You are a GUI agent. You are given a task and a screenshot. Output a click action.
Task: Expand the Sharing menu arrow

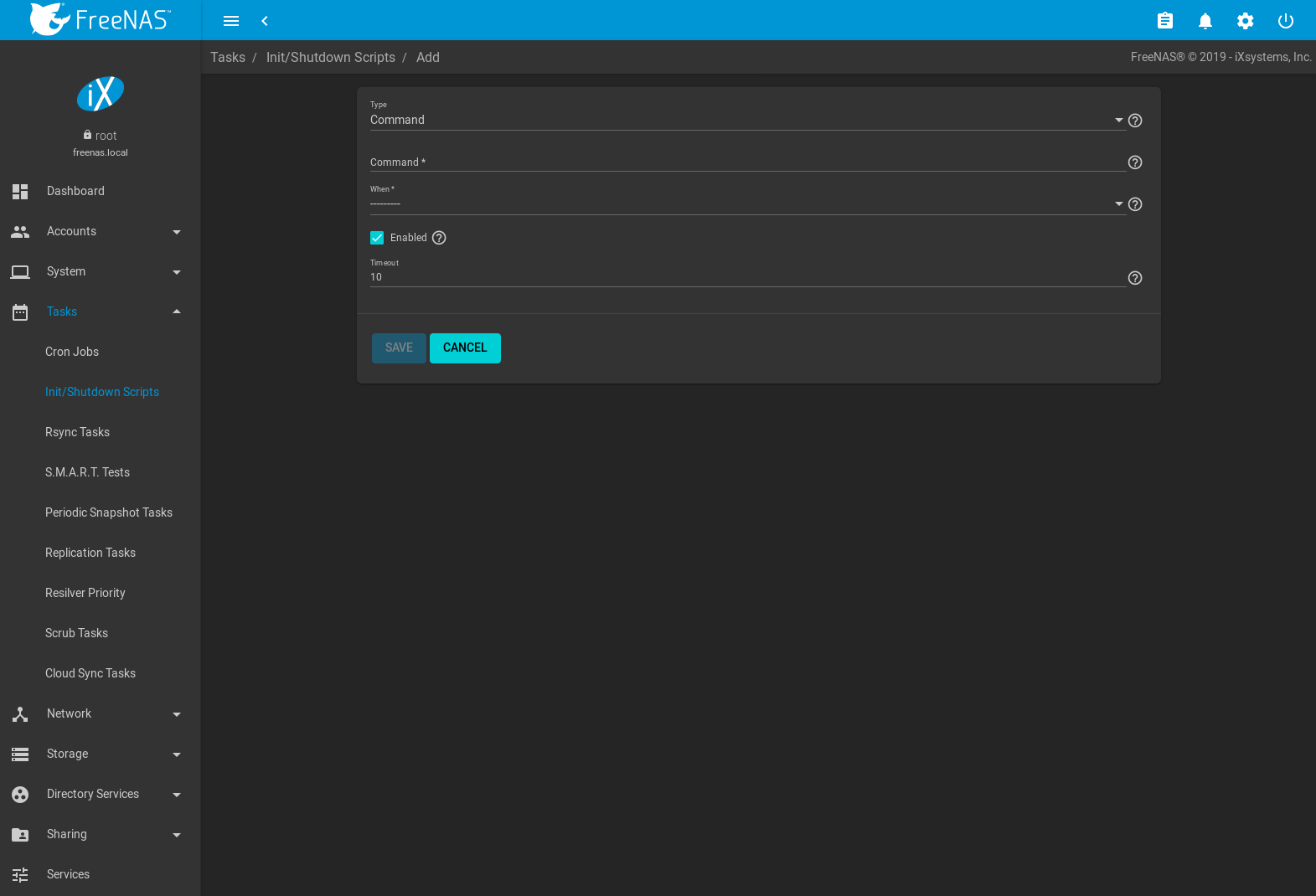pyautogui.click(x=177, y=835)
